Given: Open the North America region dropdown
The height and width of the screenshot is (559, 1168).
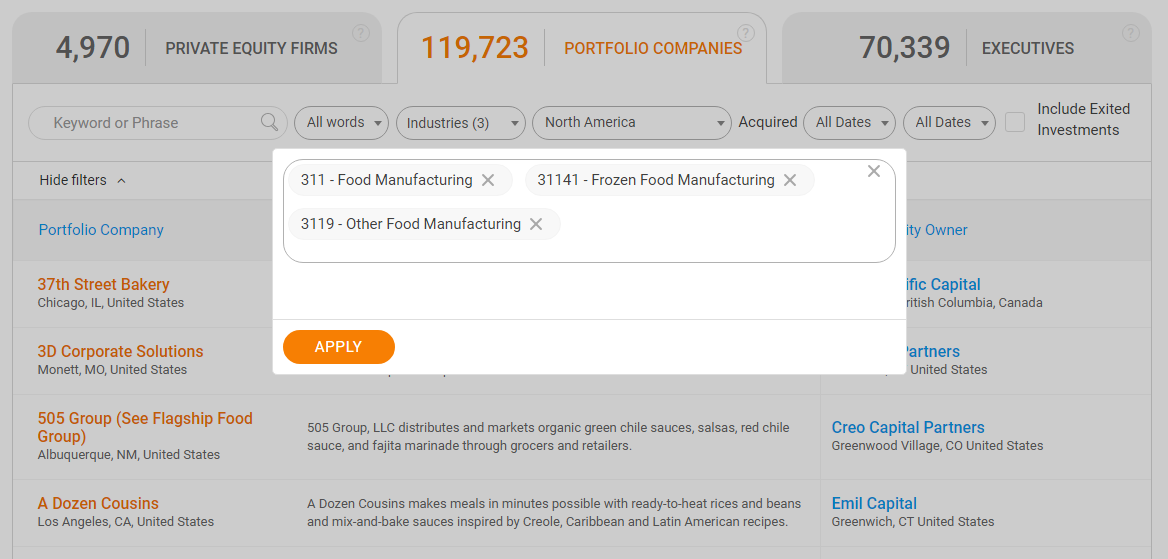Looking at the screenshot, I should coord(632,122).
